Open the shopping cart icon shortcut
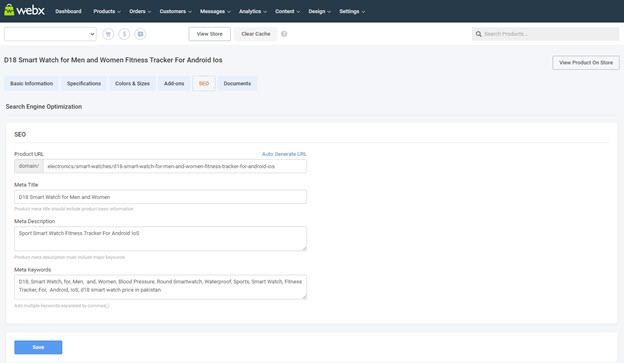The width and height of the screenshot is (624, 363). 108,34
